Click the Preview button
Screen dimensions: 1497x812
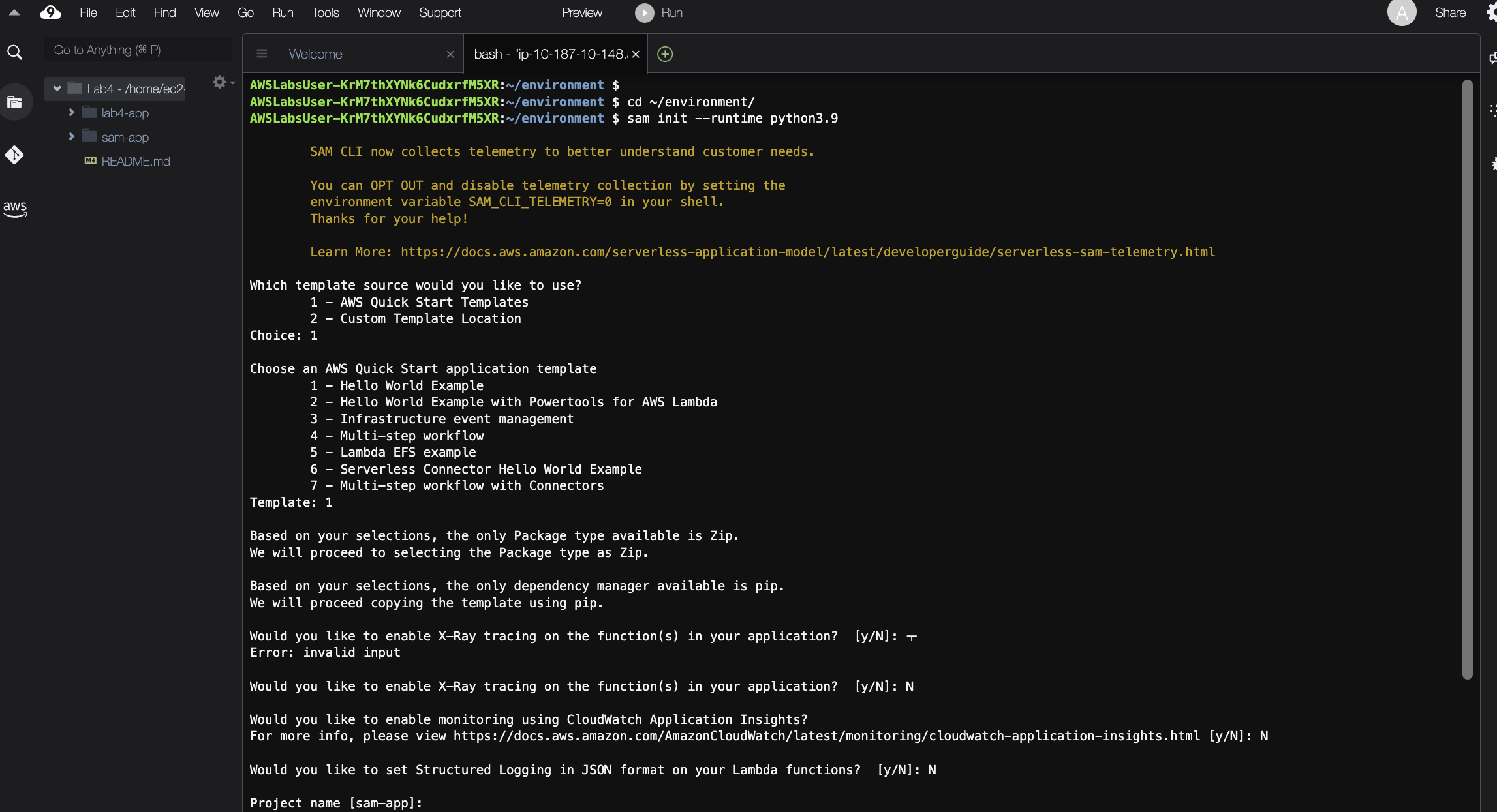click(x=582, y=12)
